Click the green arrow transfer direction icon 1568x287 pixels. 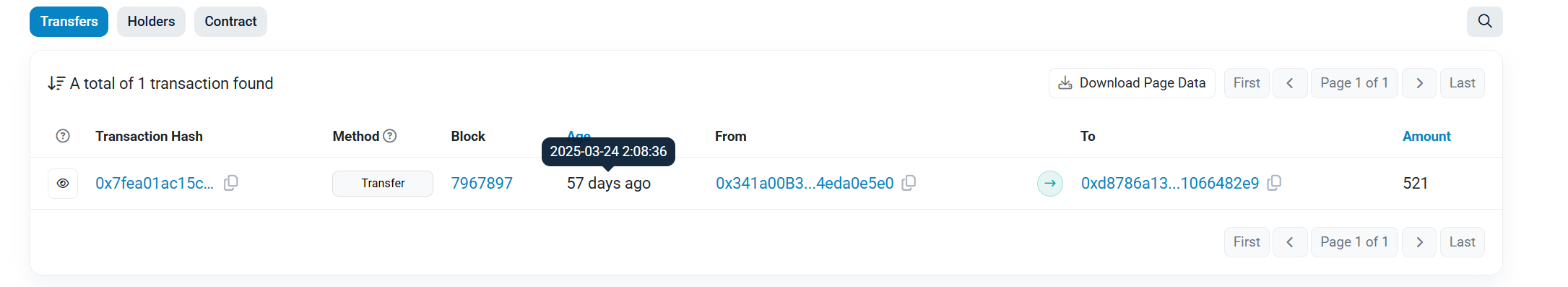1050,184
